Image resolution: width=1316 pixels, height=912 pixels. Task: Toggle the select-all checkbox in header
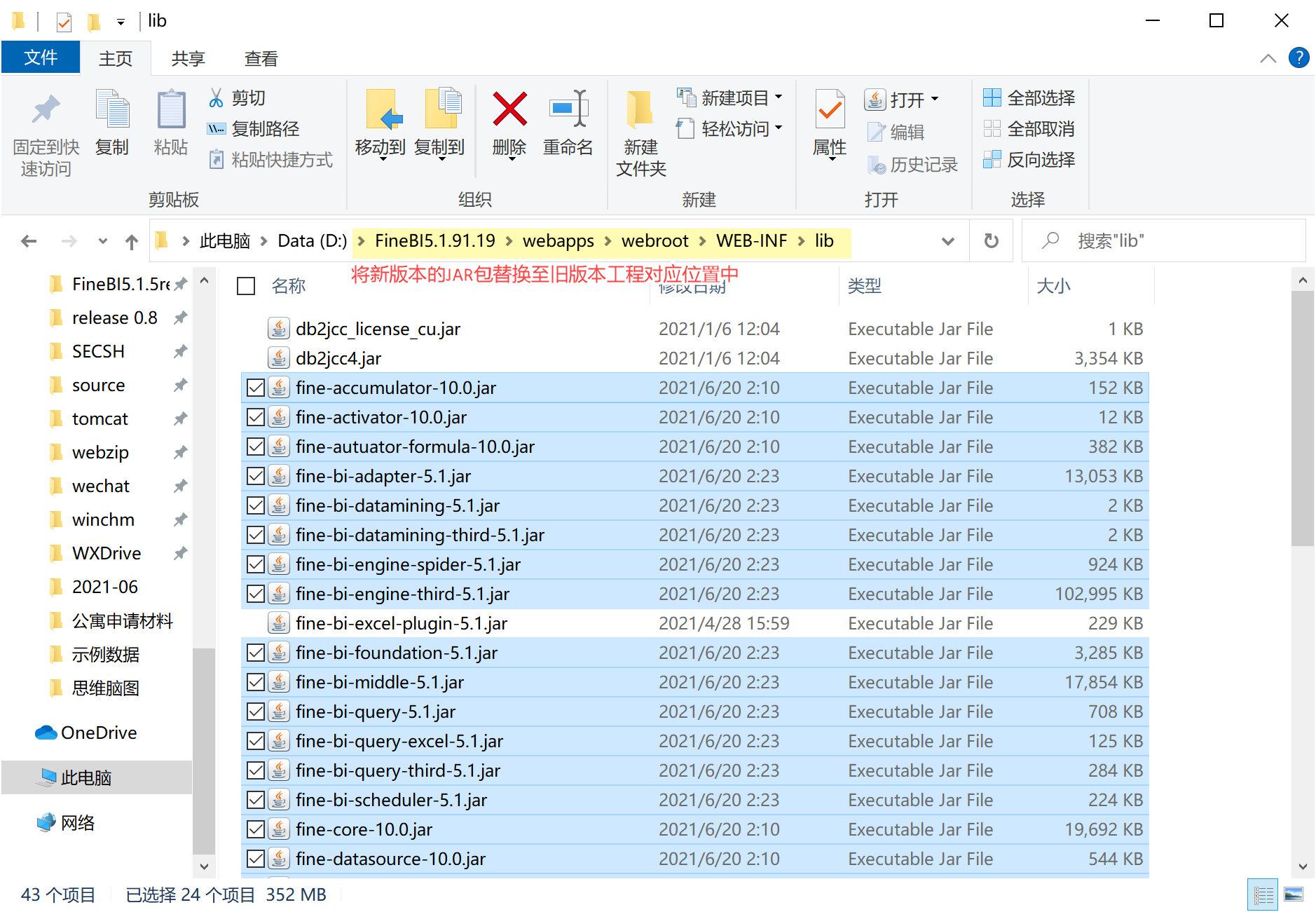246,286
